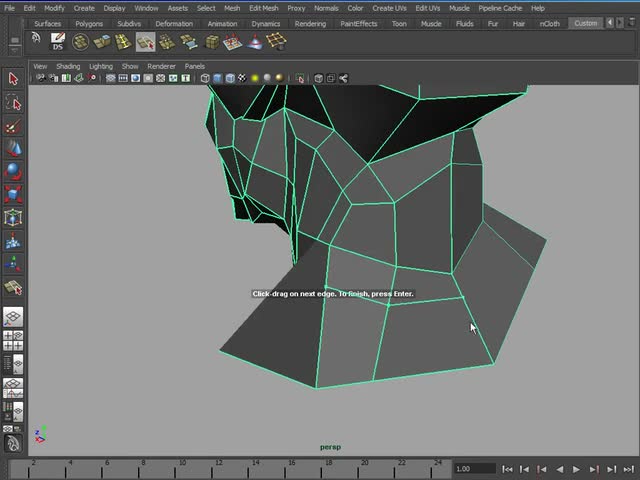This screenshot has height=480, width=640.
Task: Toggle use-all-lights yellow sphere icon
Action: [255, 78]
